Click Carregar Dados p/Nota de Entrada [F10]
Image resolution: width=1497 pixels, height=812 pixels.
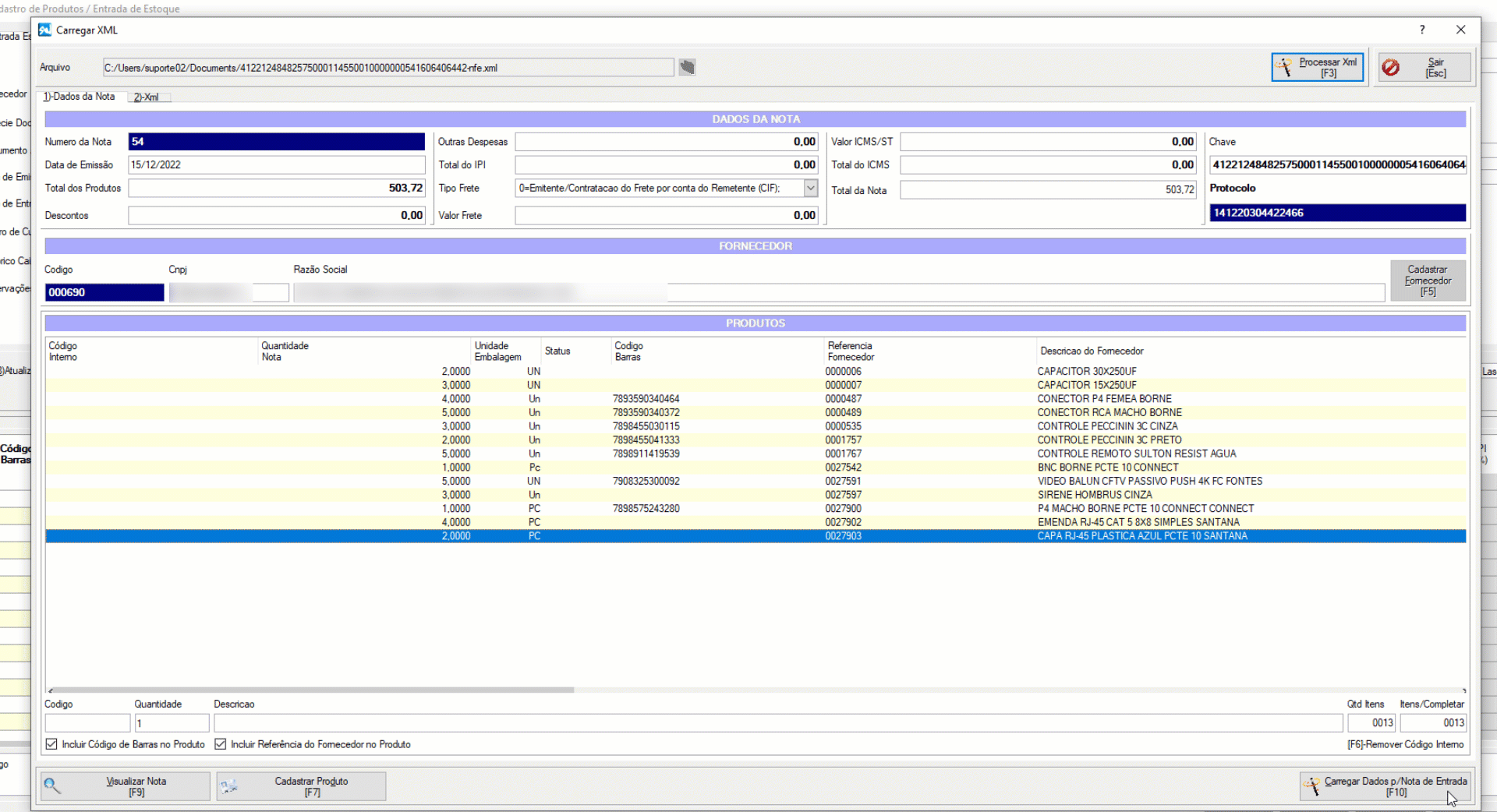tap(1385, 786)
